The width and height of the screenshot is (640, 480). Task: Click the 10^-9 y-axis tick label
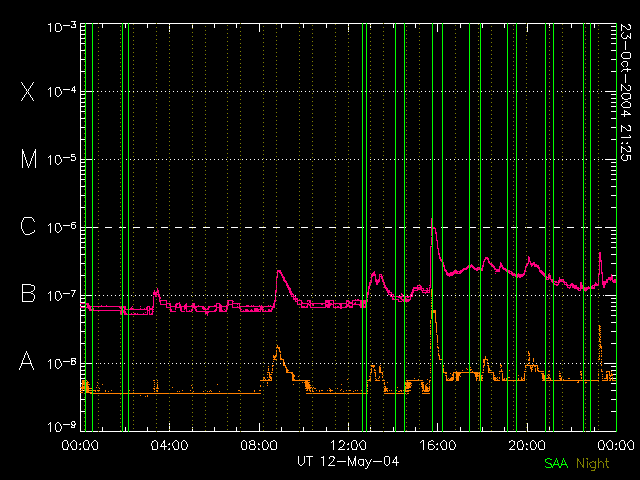pos(62,427)
